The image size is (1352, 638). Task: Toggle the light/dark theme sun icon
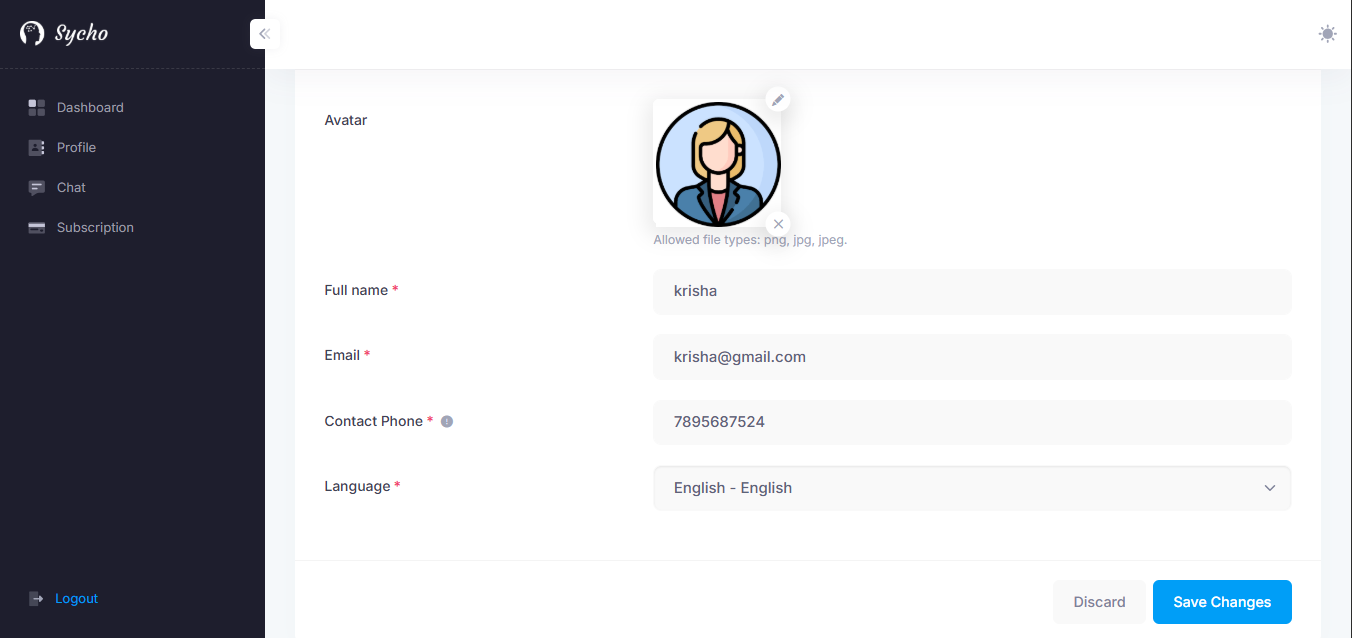click(1327, 34)
